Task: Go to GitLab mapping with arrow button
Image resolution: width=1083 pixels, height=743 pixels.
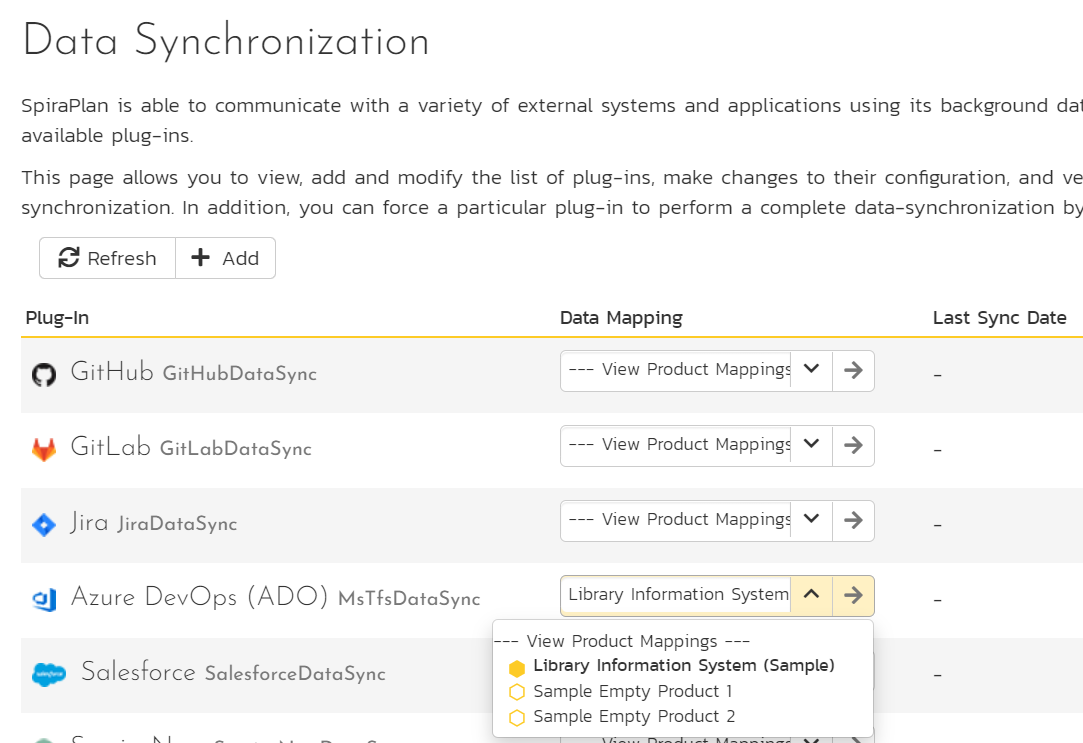Action: point(854,446)
